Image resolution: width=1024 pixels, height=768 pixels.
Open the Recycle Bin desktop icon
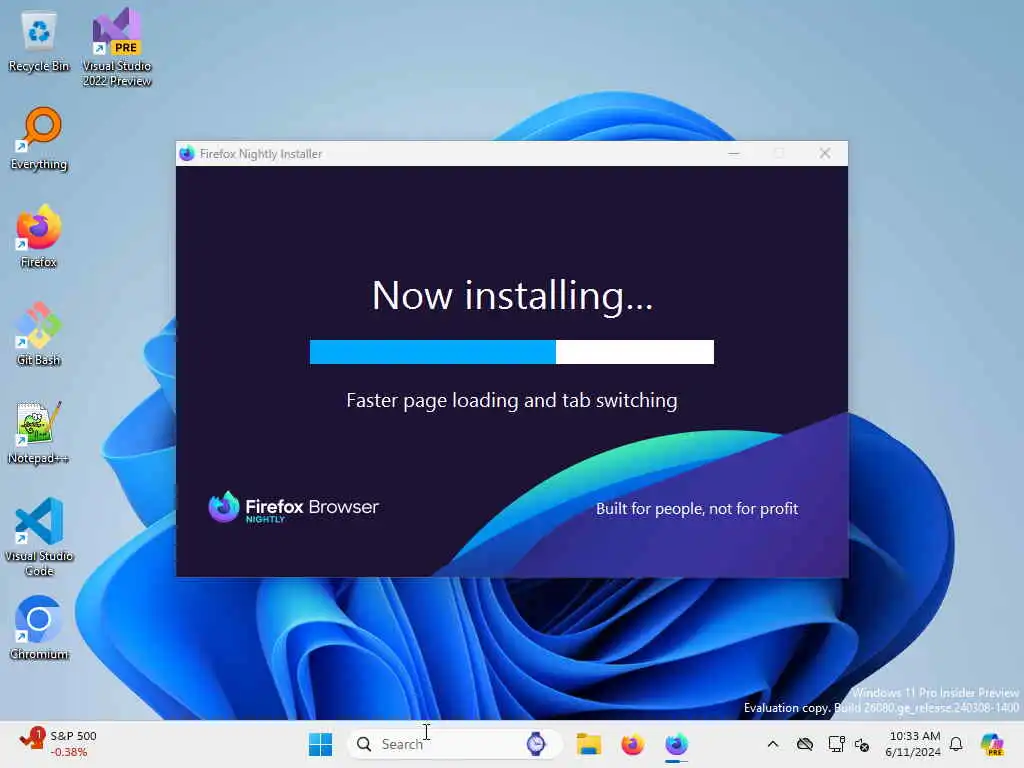click(x=39, y=41)
